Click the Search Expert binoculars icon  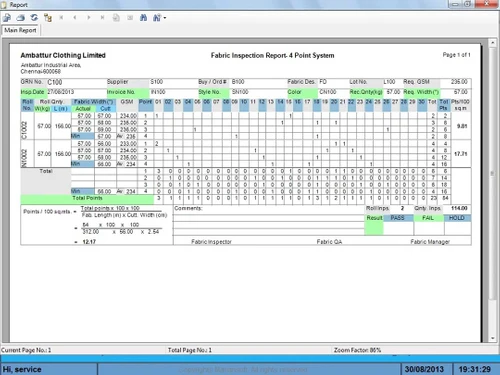[157, 18]
